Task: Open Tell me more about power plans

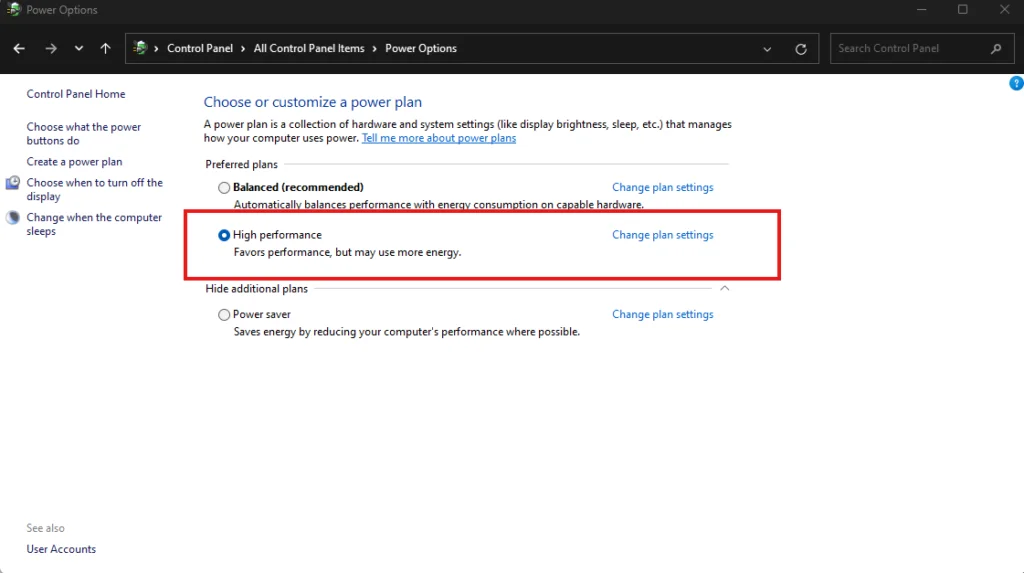Action: 439,138
